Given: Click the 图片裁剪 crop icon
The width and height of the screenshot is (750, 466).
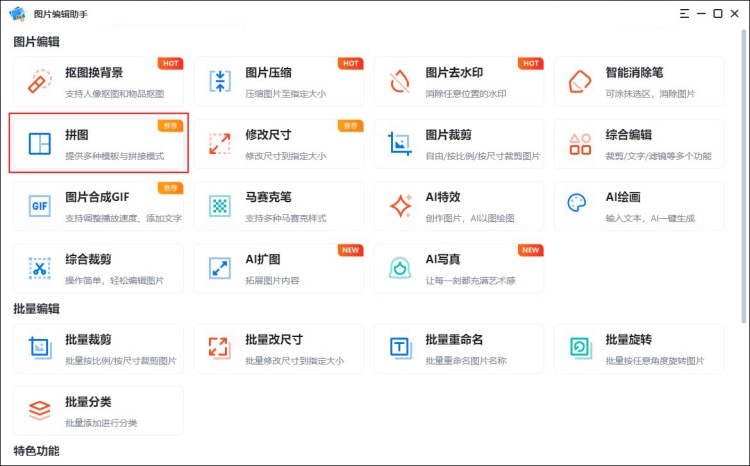Looking at the screenshot, I should [x=400, y=143].
